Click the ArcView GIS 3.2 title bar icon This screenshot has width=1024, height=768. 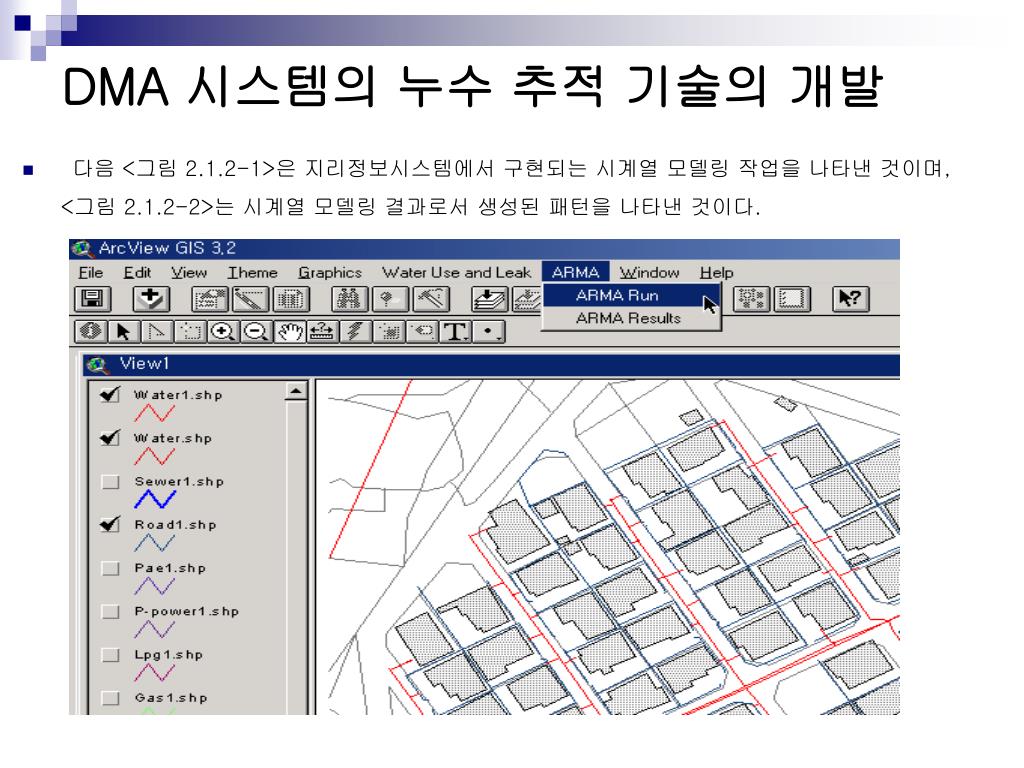click(x=82, y=249)
